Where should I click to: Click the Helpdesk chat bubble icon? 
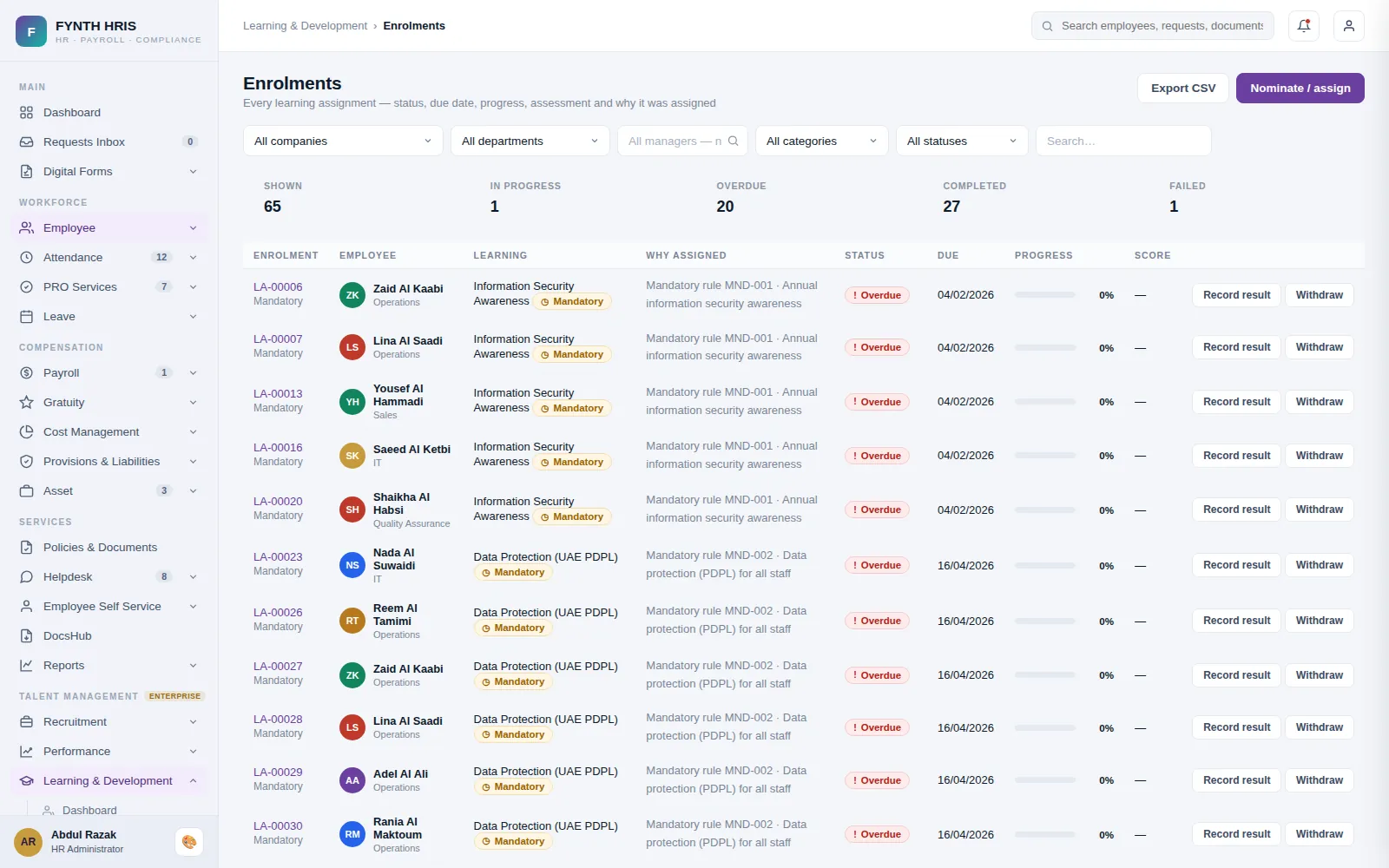26,577
